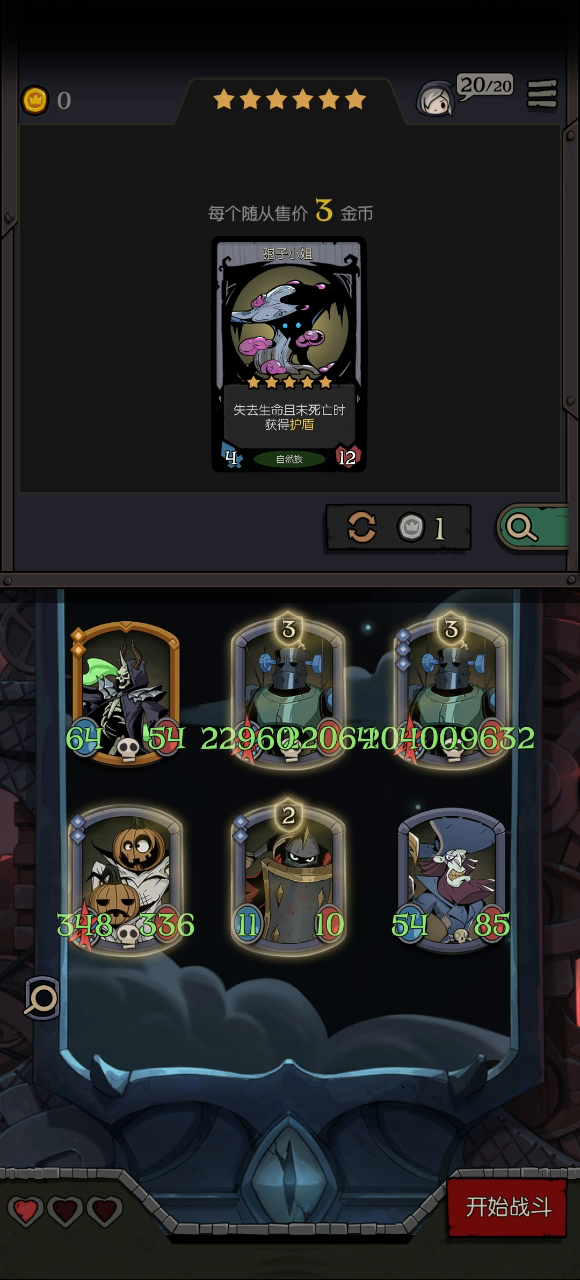Refresh the shop with the arrows icon
Viewport: 580px width, 1280px height.
[362, 528]
